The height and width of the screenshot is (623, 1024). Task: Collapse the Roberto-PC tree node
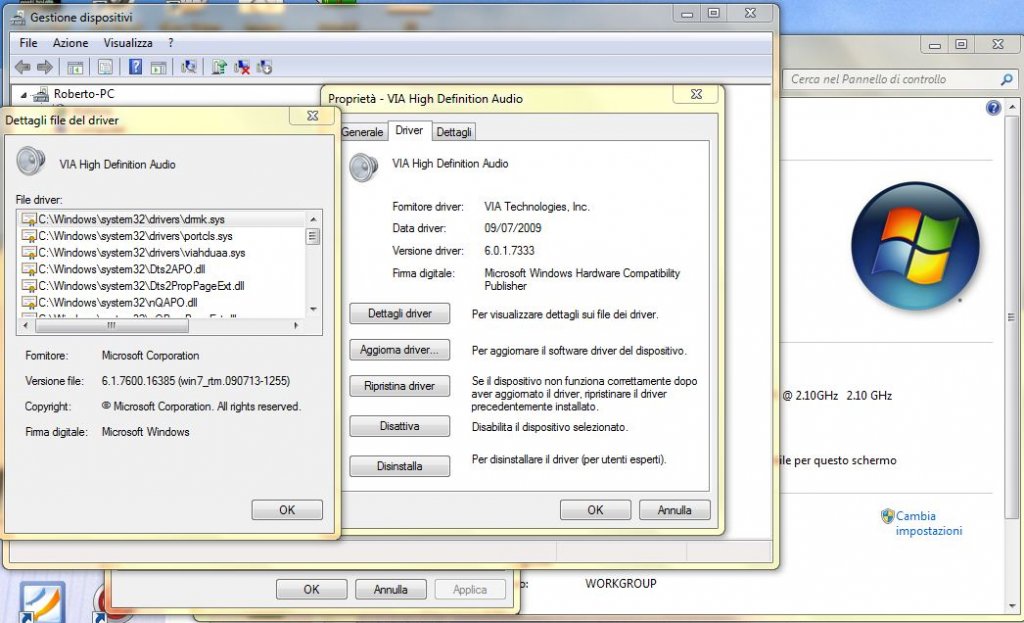(x=24, y=95)
